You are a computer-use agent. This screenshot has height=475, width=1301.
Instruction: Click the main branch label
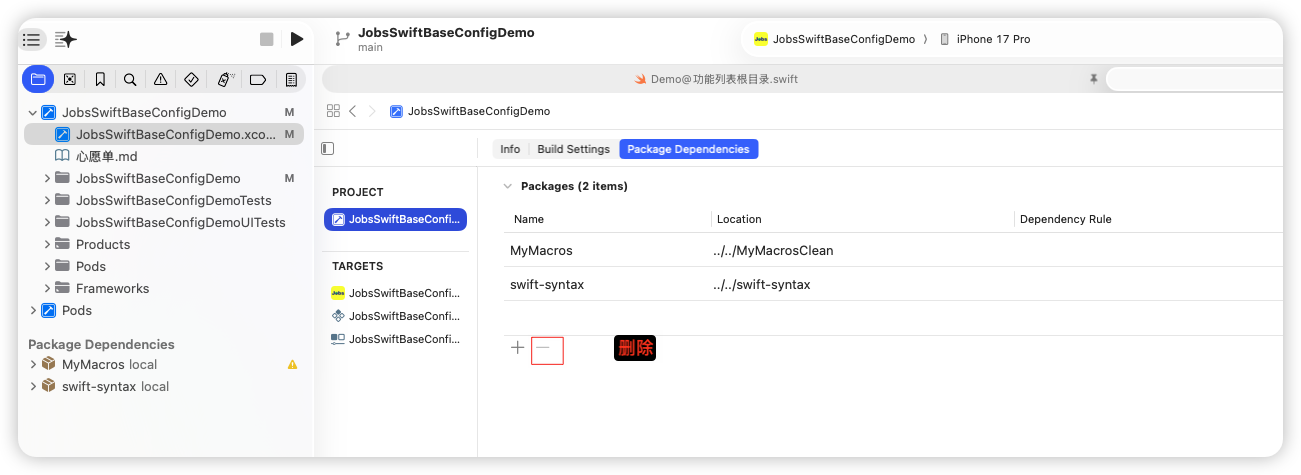coord(370,47)
